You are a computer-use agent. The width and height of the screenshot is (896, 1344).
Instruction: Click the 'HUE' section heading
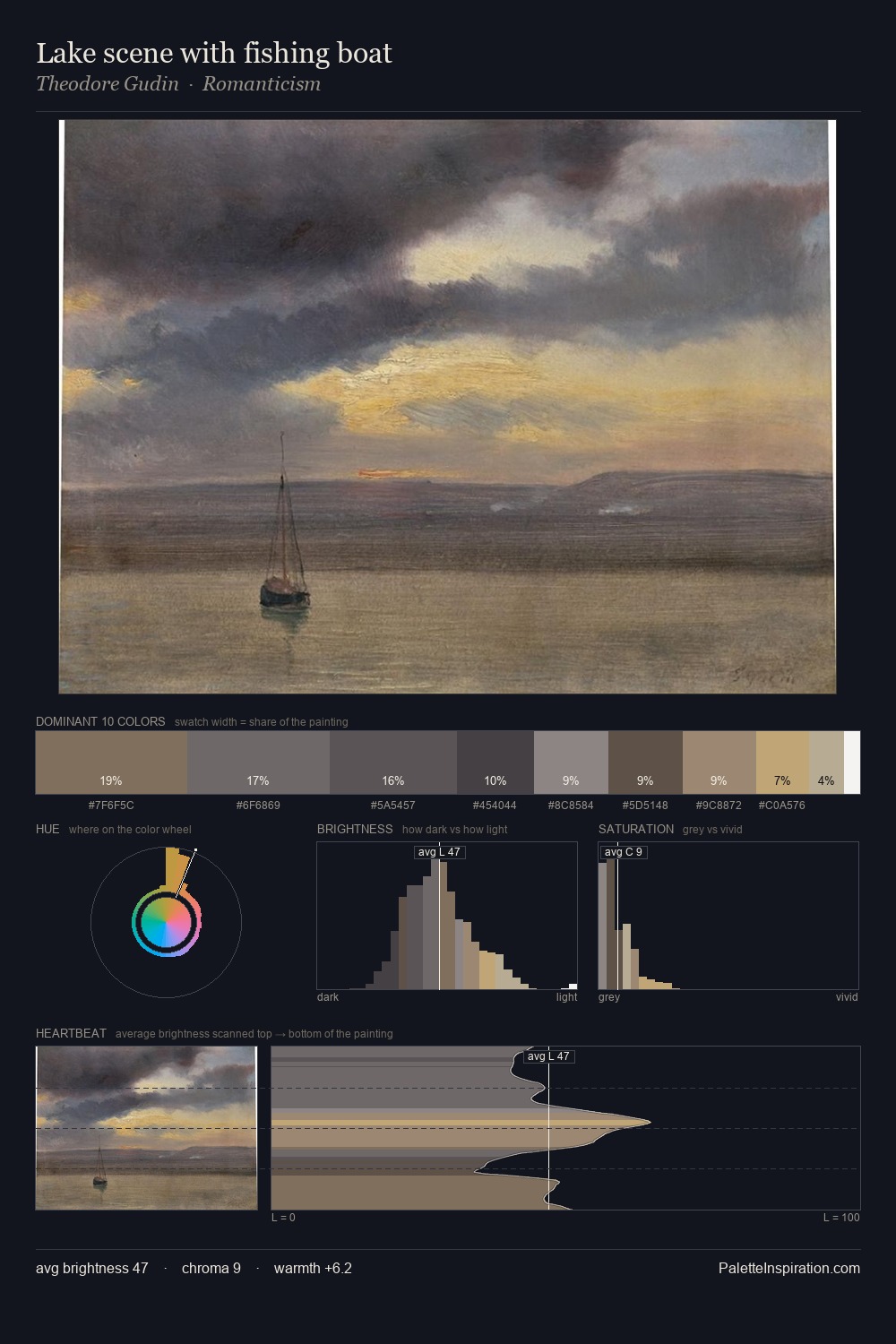click(x=47, y=829)
